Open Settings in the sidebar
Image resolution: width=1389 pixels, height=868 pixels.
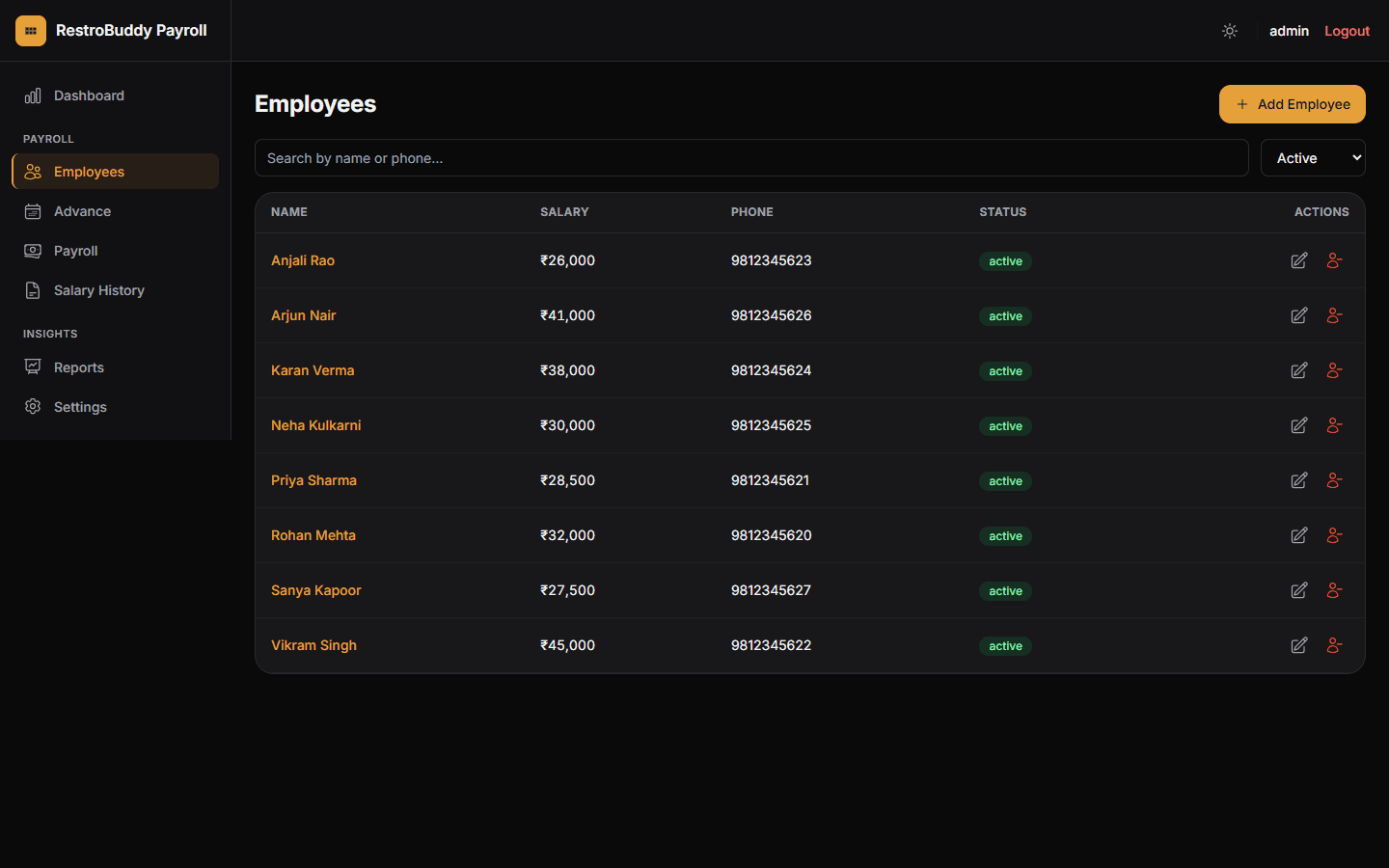[115, 407]
